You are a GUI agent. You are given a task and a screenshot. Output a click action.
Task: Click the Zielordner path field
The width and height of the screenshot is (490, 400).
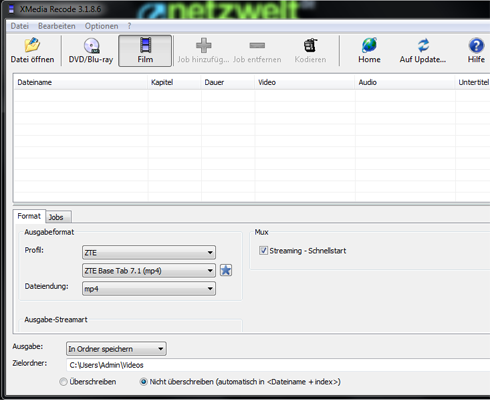pyautogui.click(x=278, y=365)
